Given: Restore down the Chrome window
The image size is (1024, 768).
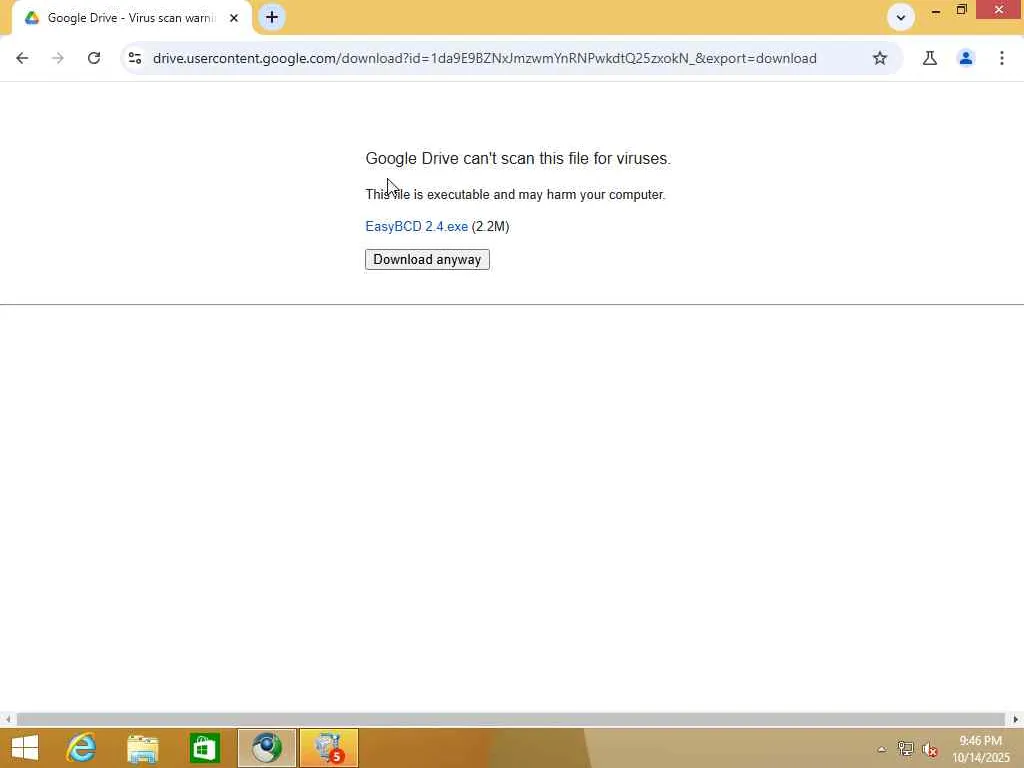Looking at the screenshot, I should tap(961, 10).
